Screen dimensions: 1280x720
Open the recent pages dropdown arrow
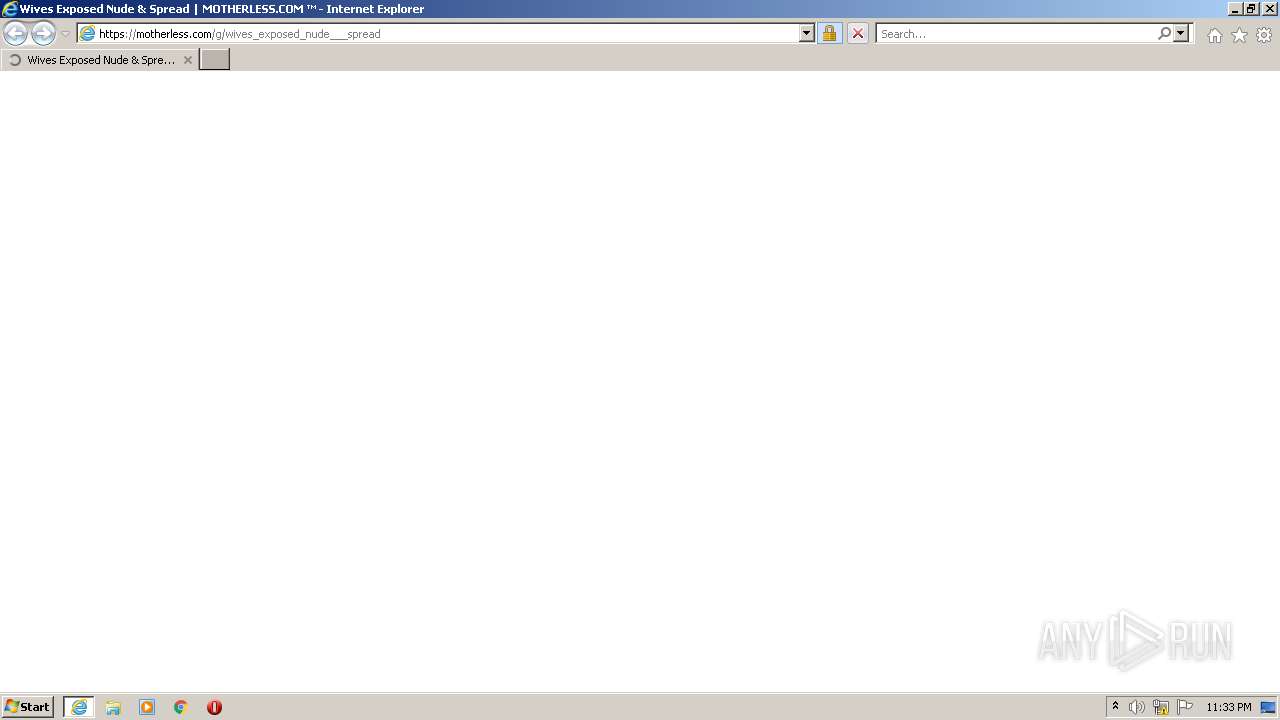tap(65, 34)
